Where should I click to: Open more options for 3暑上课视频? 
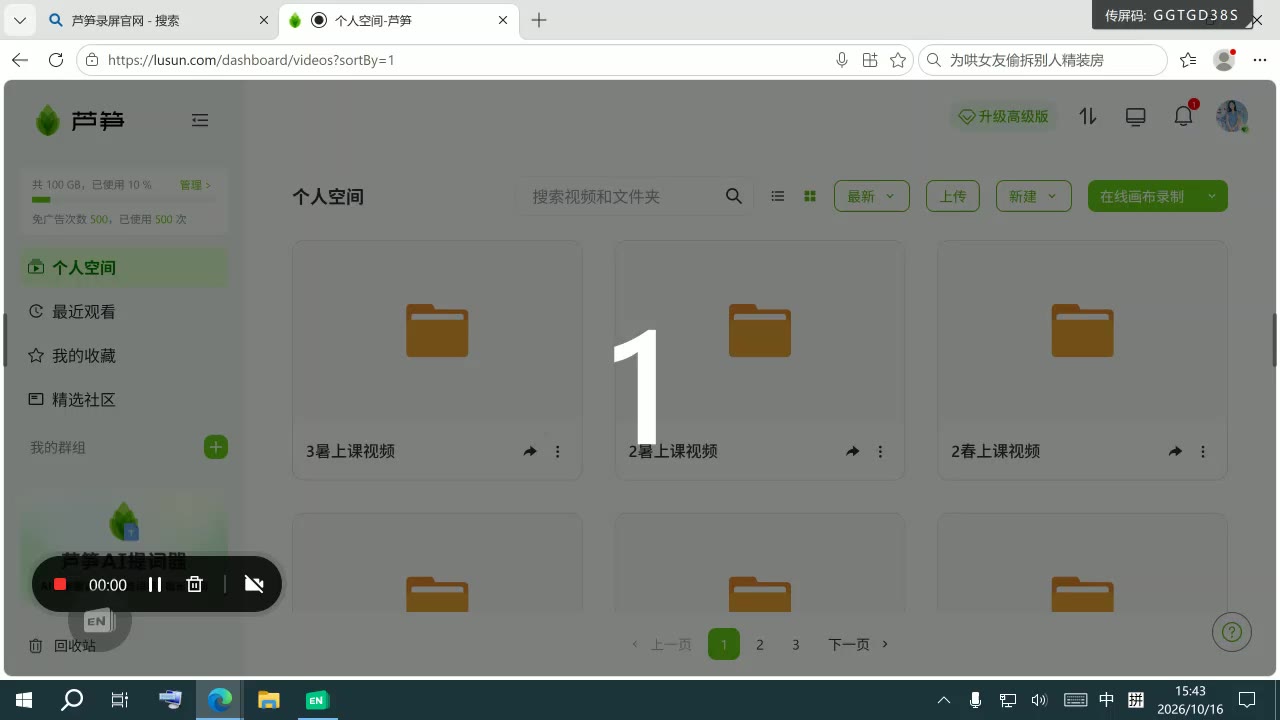coord(558,451)
